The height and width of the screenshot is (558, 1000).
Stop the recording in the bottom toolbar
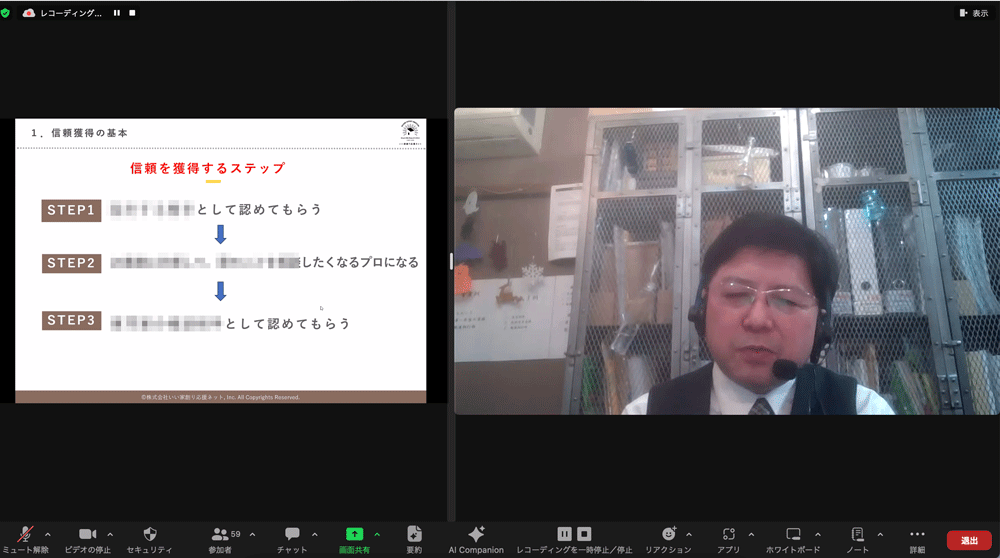585,534
